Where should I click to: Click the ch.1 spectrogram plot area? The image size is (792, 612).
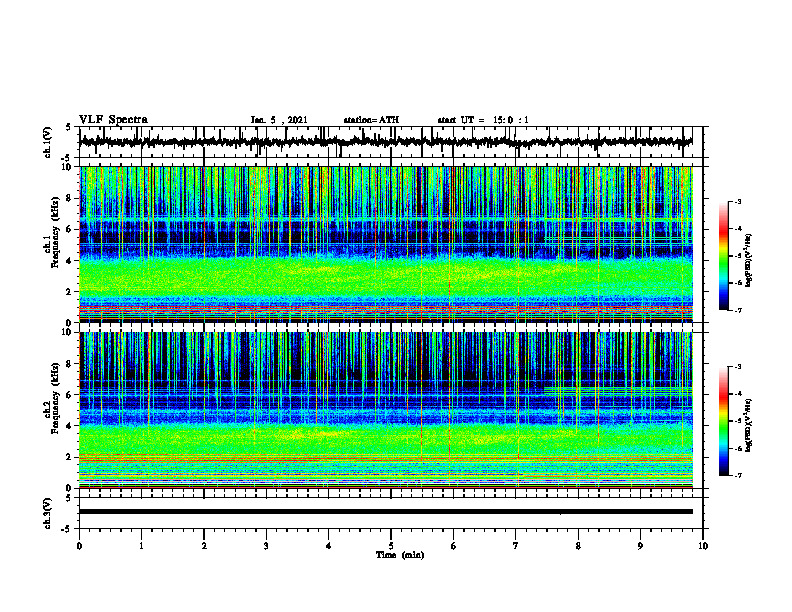(x=386, y=244)
